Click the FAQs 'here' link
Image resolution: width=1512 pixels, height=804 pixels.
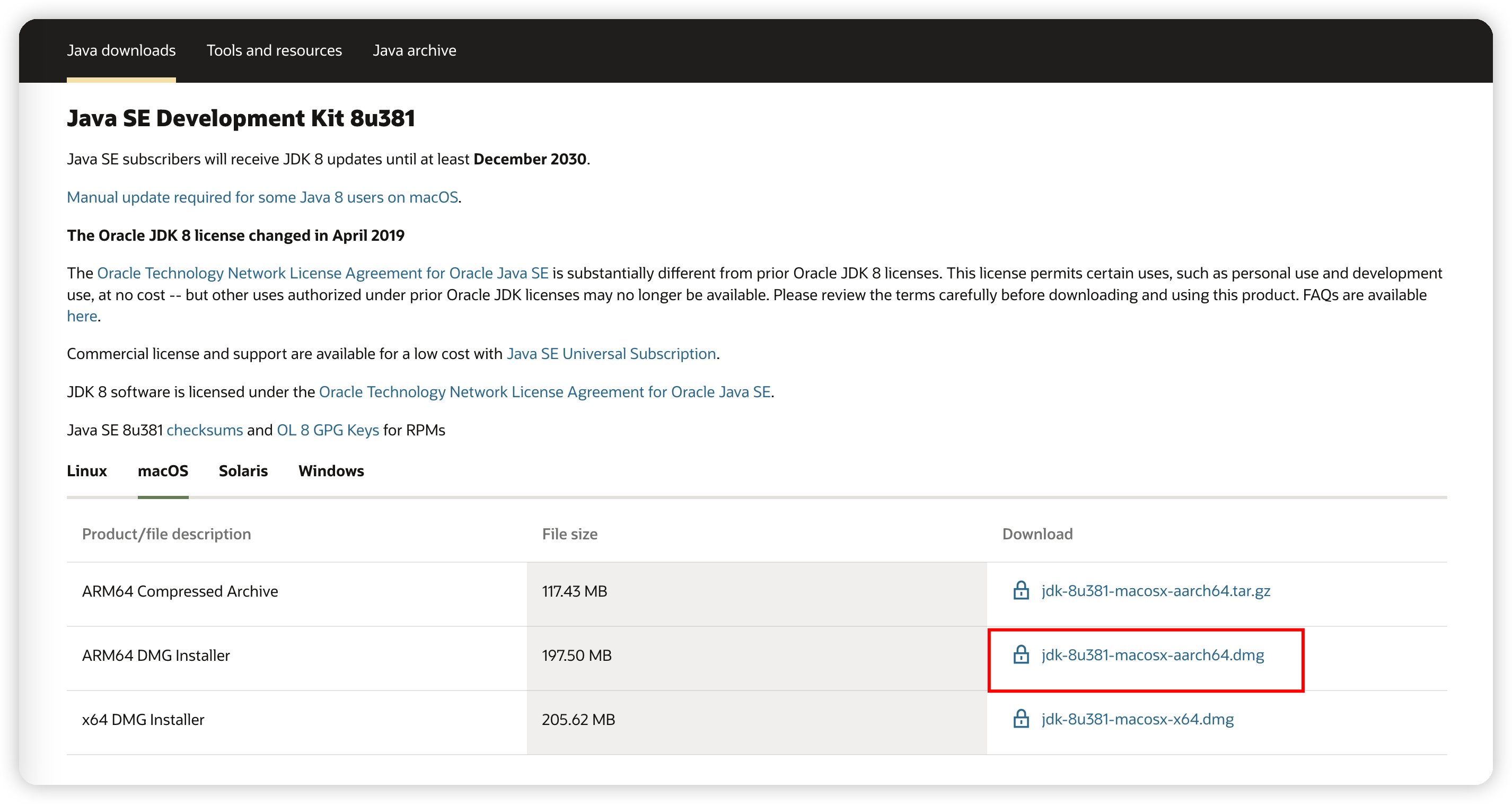(82, 316)
